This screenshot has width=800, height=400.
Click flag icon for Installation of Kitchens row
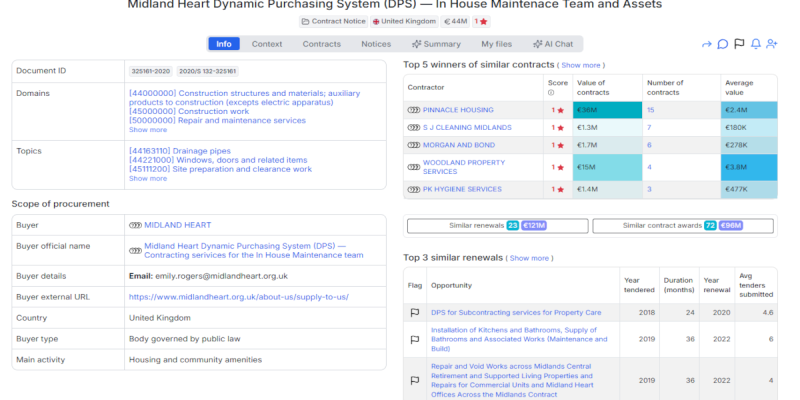point(415,339)
